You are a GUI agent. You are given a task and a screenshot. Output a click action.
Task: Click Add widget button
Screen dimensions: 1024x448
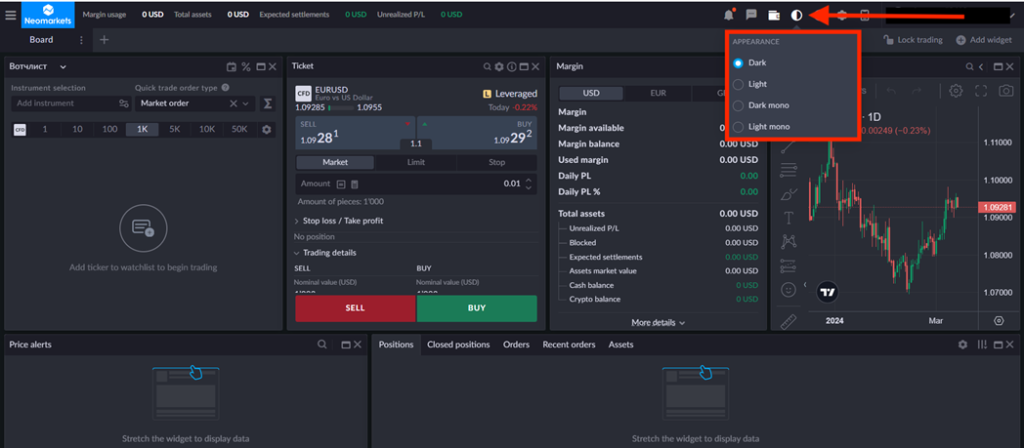click(x=987, y=40)
